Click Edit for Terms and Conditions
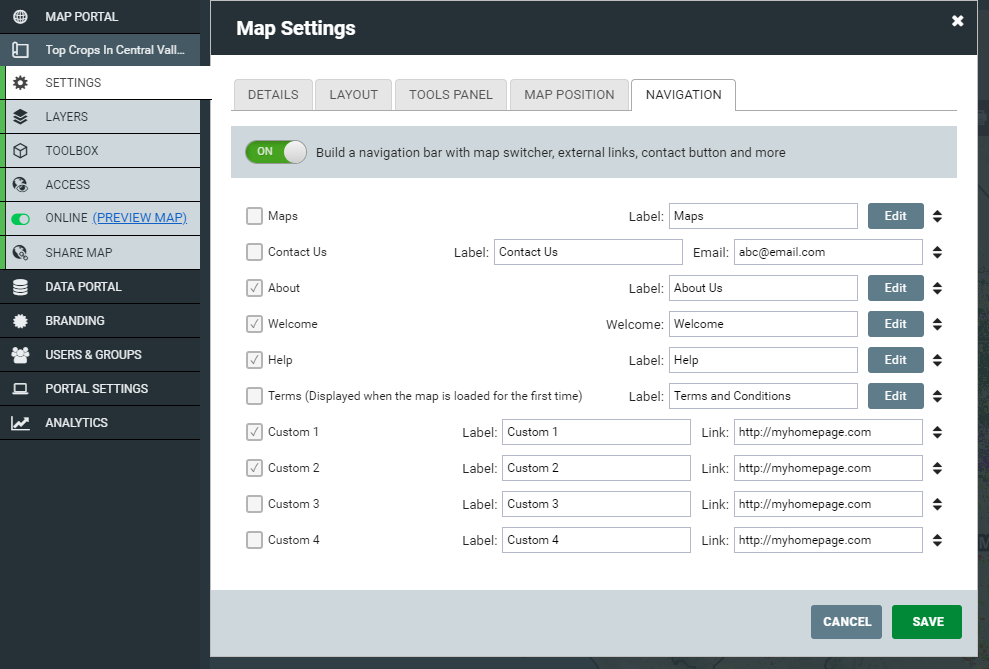989x669 pixels. tap(896, 396)
